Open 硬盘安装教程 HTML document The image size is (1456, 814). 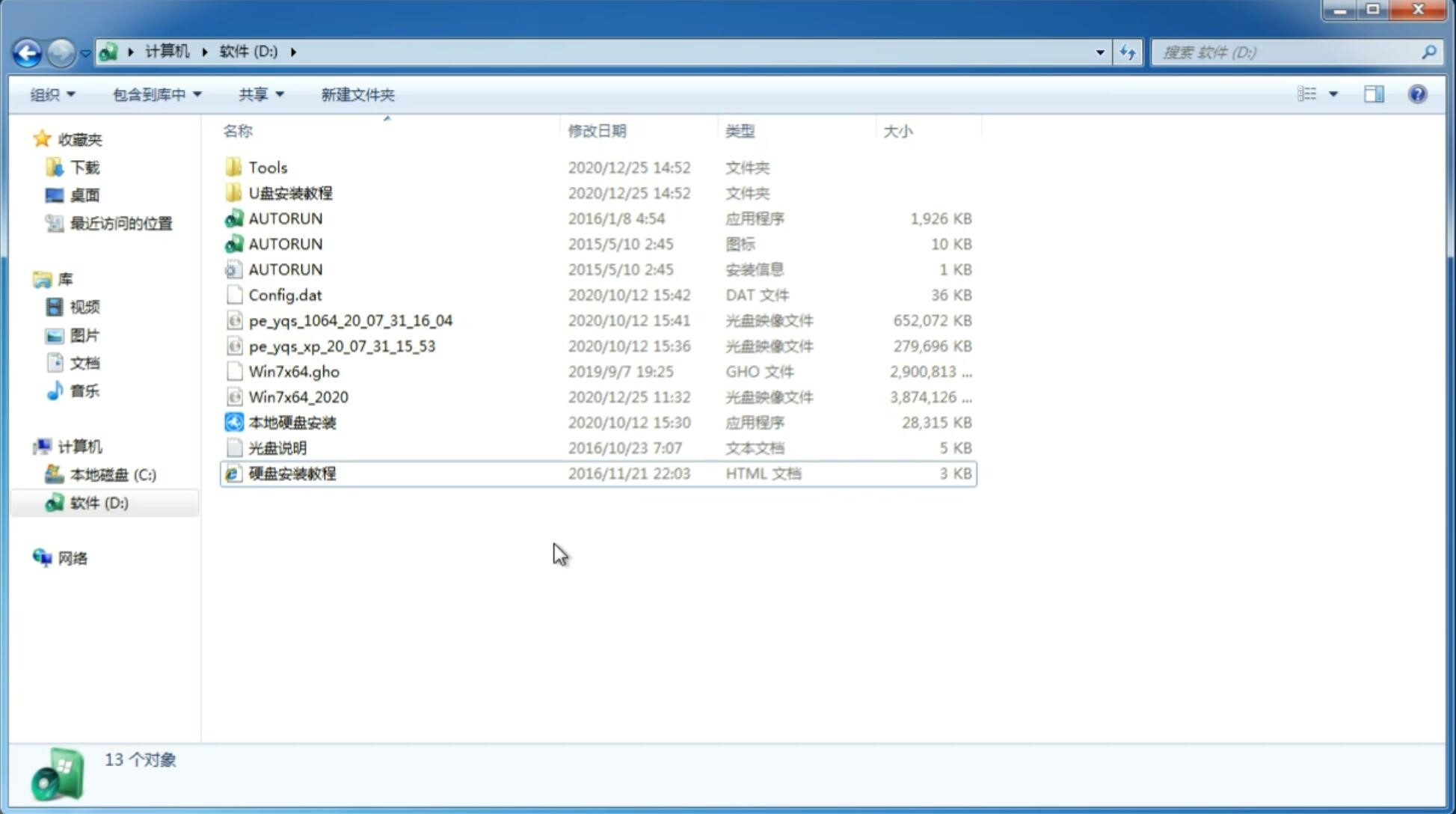click(292, 473)
